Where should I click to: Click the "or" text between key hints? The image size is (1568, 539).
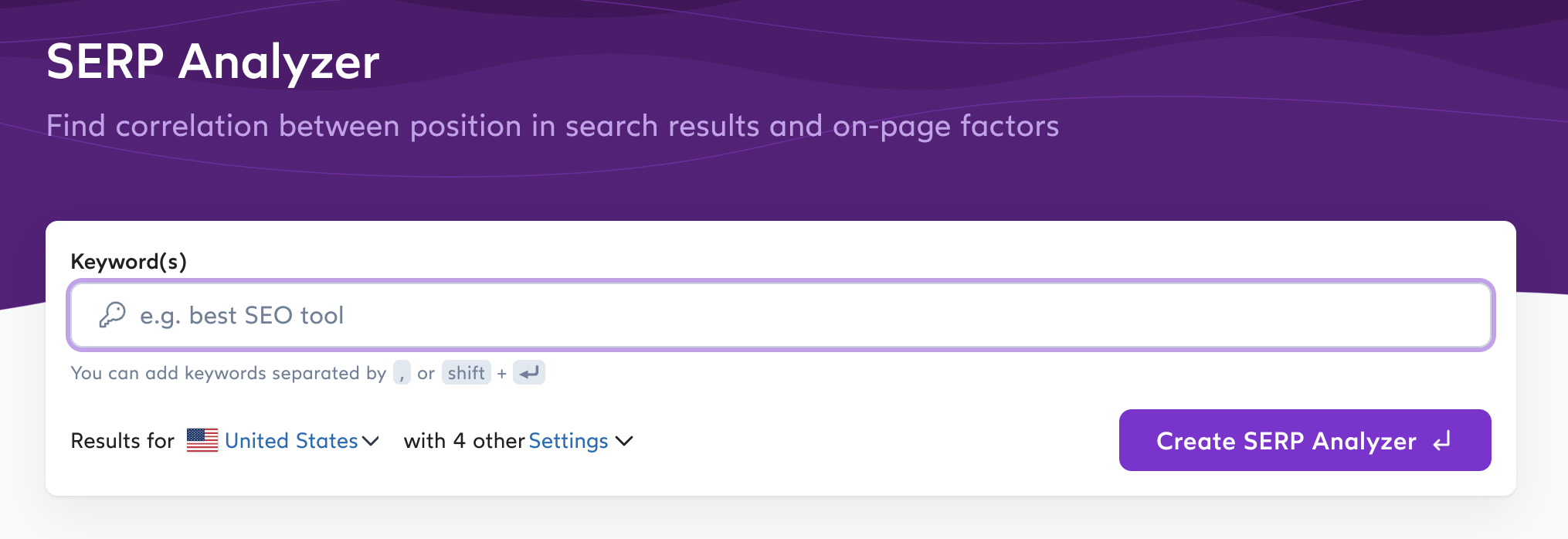click(x=426, y=374)
